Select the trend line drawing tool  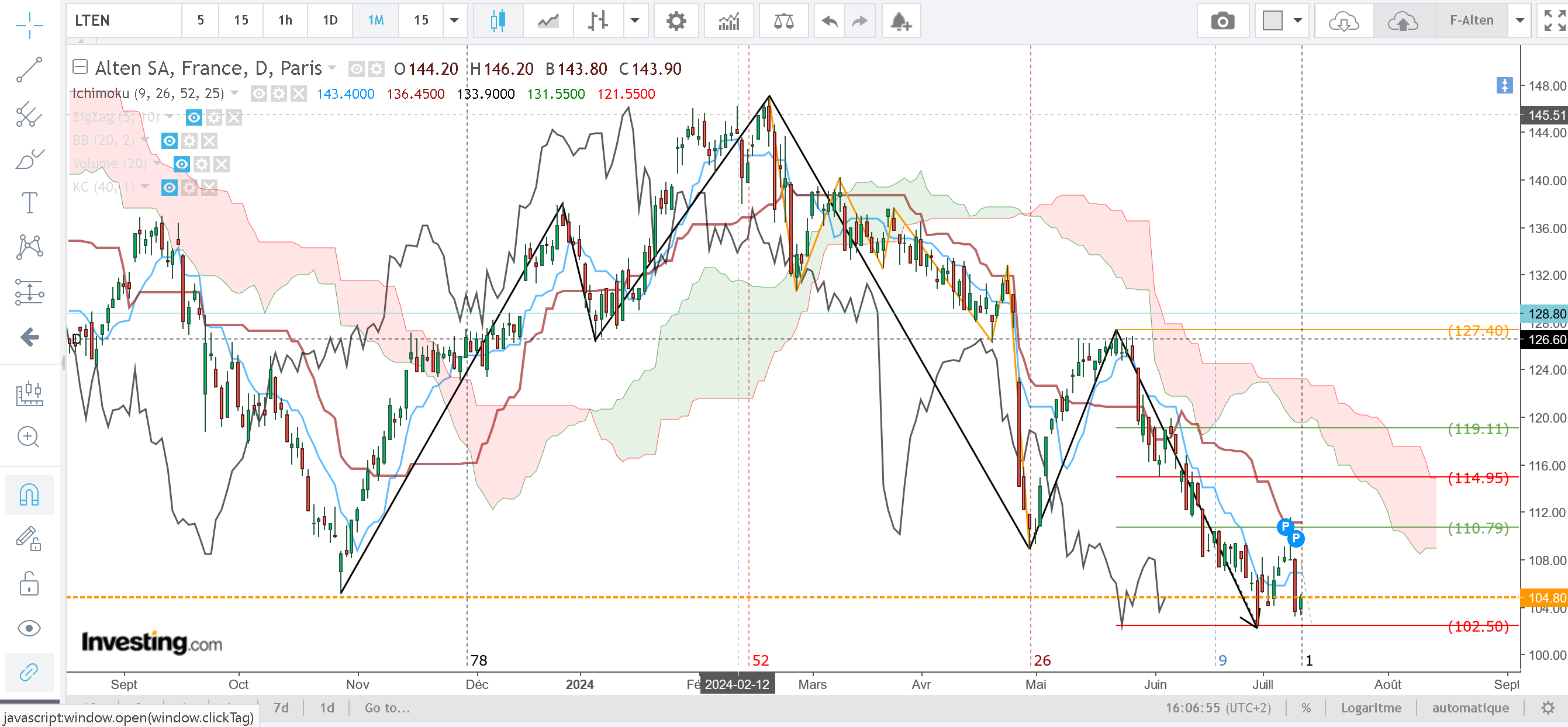point(29,70)
